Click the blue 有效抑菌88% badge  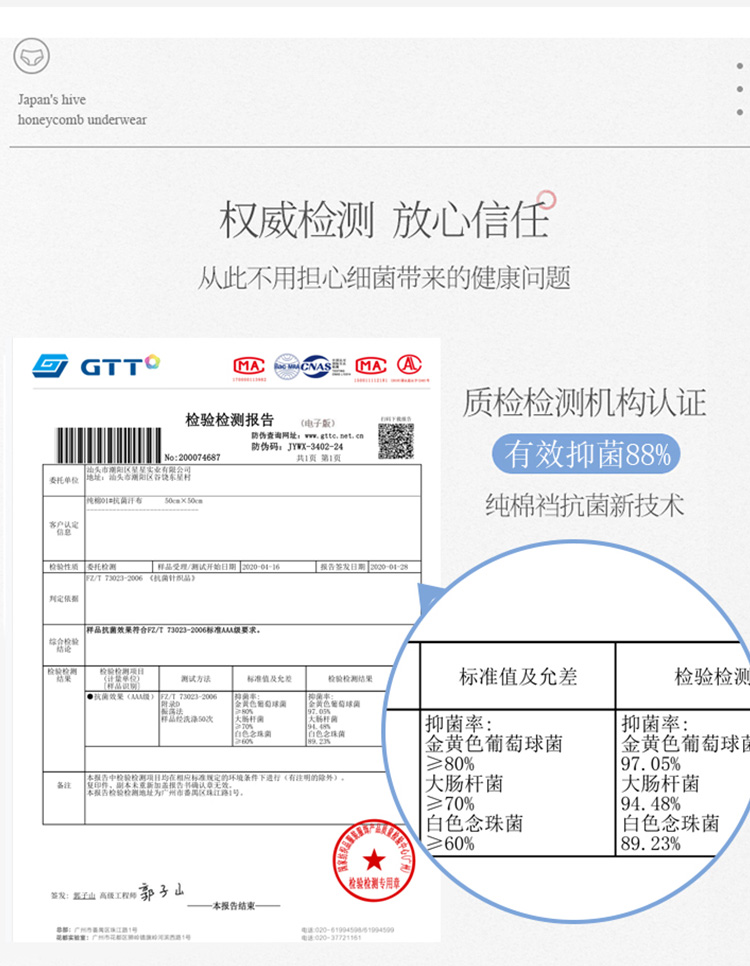point(587,456)
